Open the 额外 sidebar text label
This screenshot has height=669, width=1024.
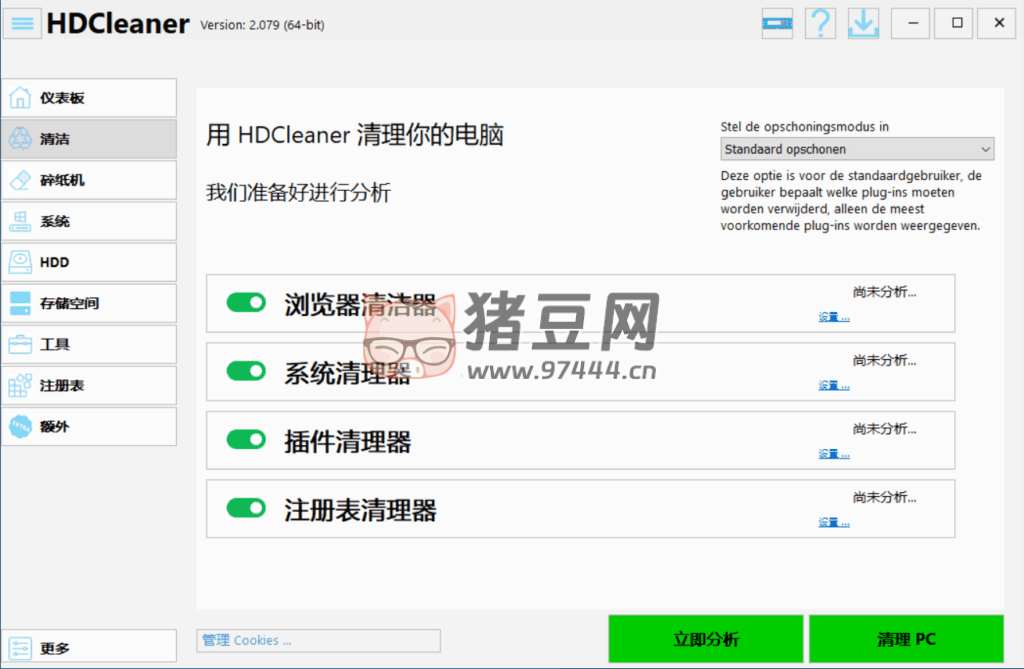point(54,427)
